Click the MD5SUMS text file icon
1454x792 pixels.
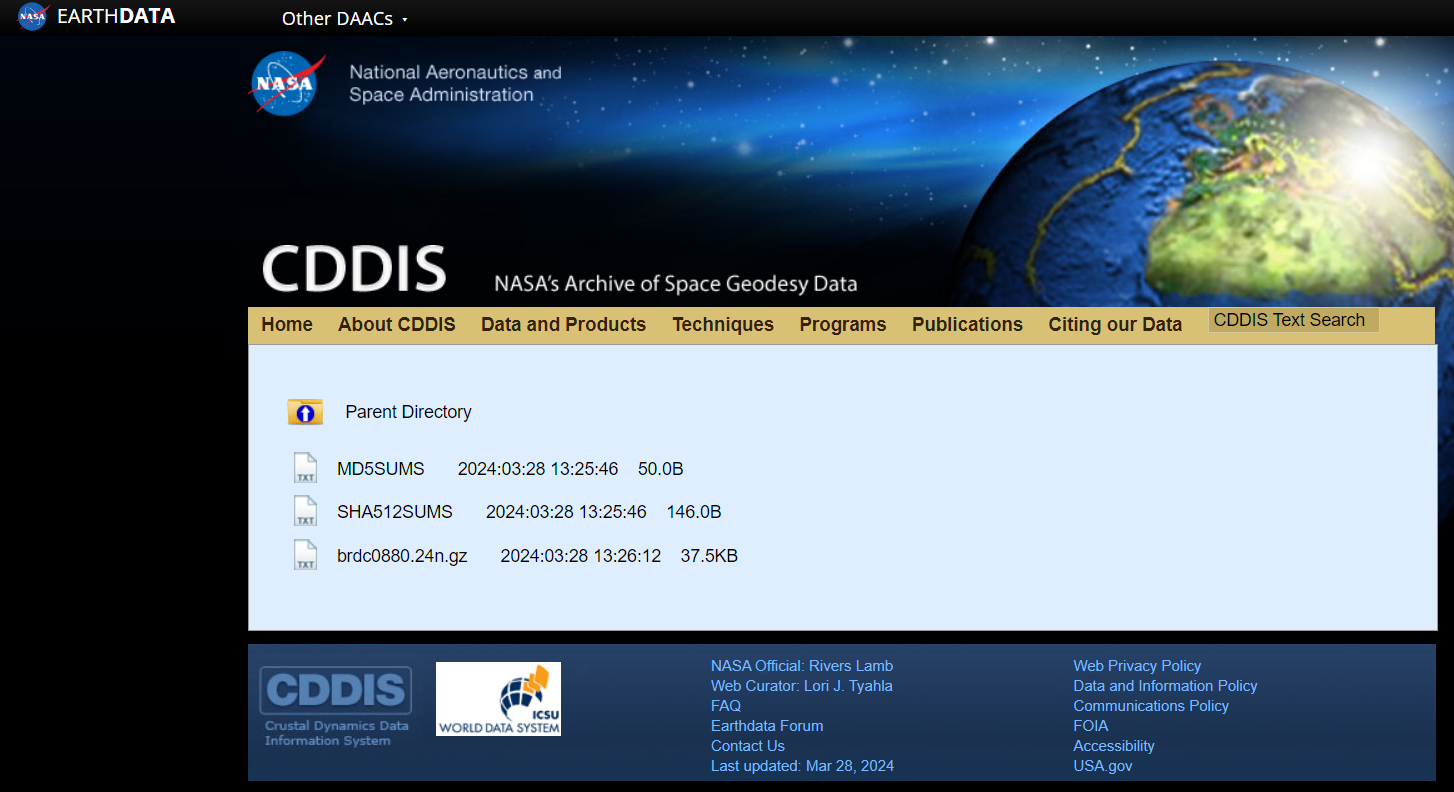pos(305,468)
